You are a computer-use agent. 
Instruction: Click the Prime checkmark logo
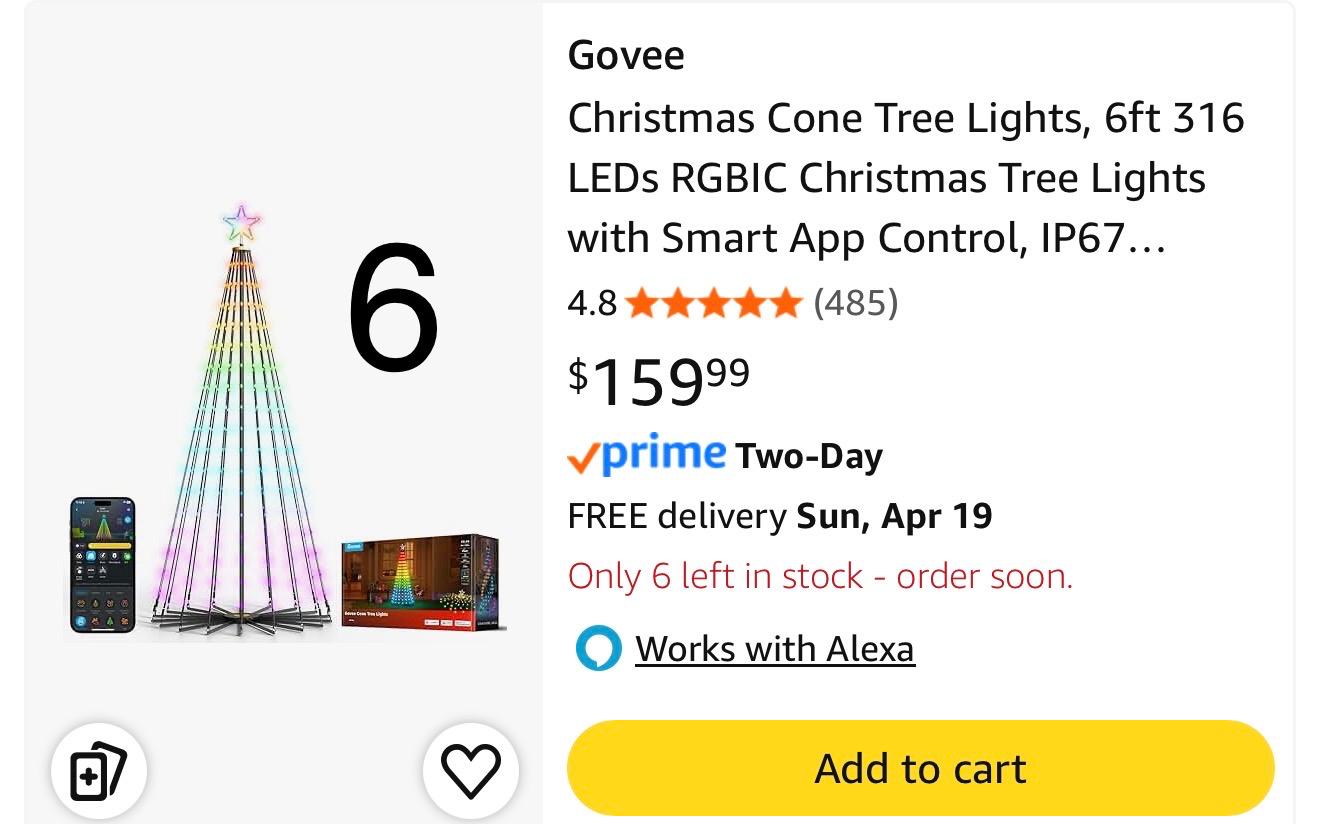(646, 456)
